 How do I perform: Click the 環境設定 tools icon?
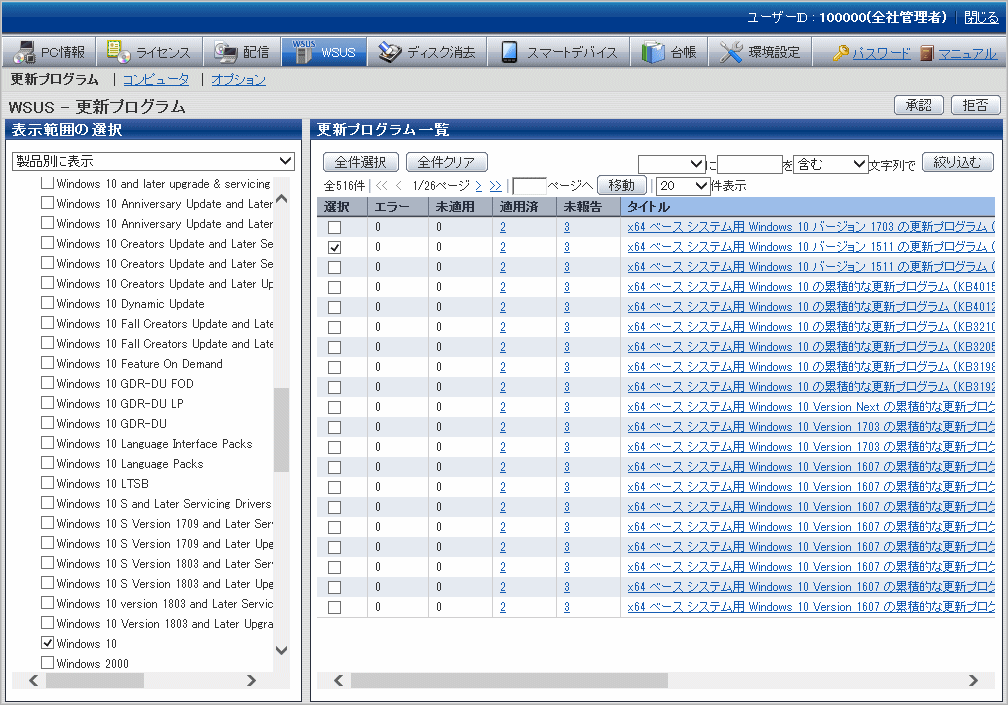point(731,52)
